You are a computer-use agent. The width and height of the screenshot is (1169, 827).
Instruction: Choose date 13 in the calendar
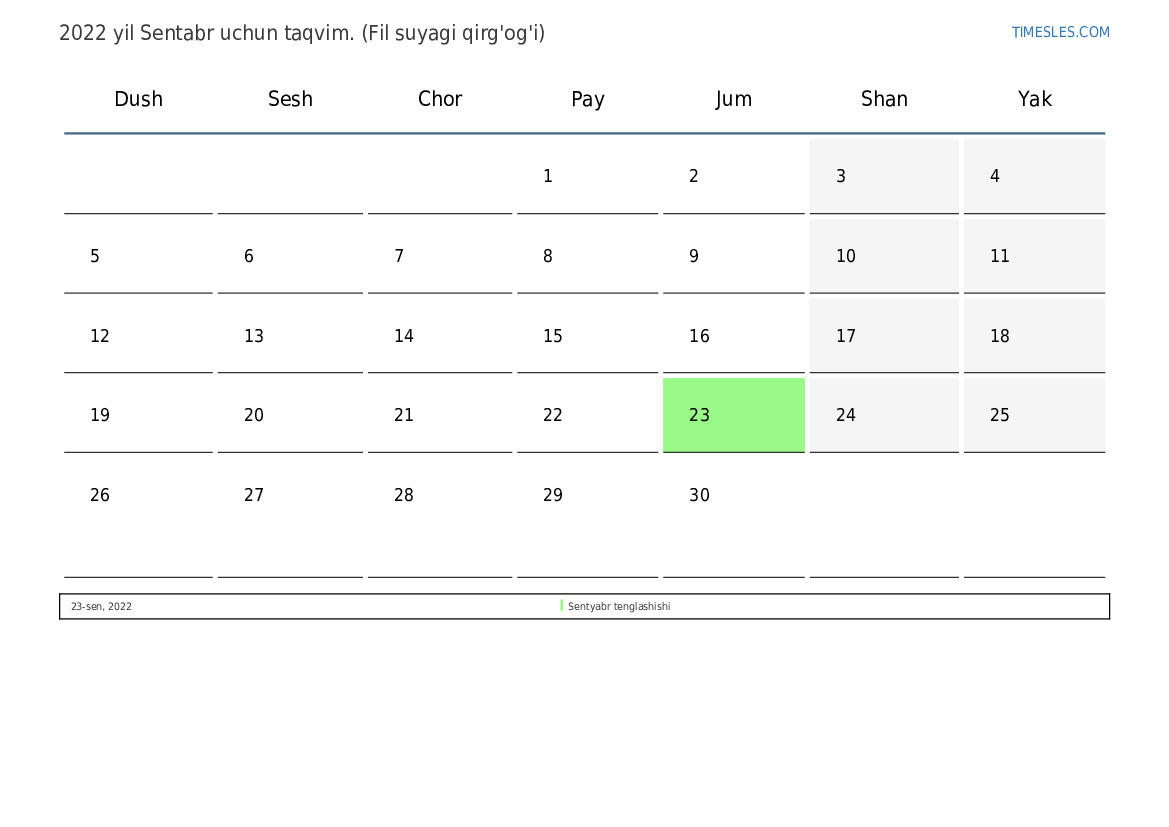tap(290, 336)
